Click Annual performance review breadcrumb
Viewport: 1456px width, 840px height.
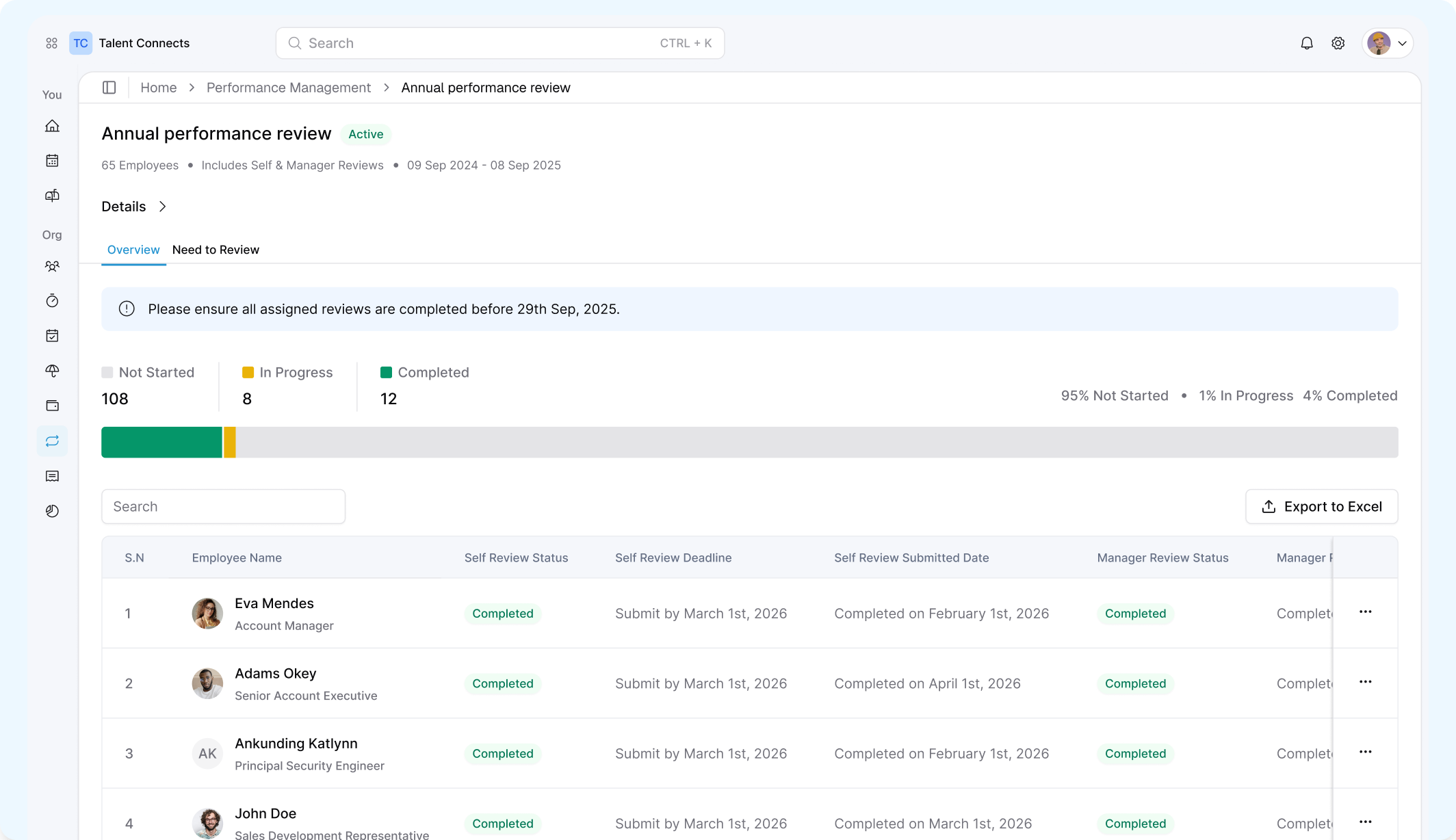486,88
